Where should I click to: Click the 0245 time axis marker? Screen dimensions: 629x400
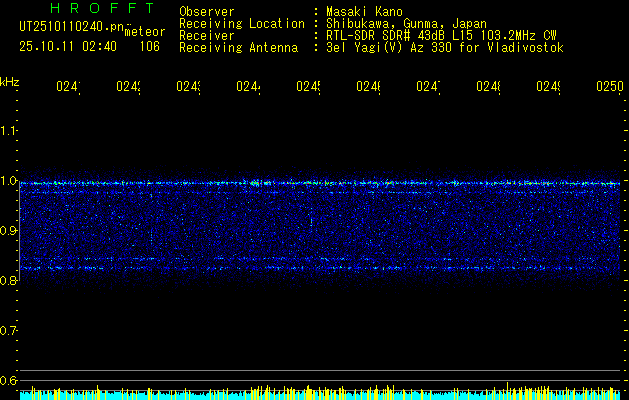tap(308, 87)
